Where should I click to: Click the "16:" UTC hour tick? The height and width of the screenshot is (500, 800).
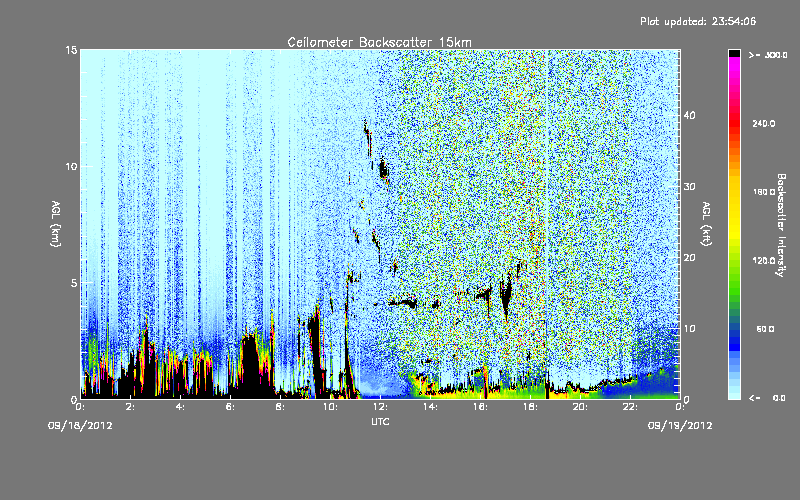(x=480, y=407)
